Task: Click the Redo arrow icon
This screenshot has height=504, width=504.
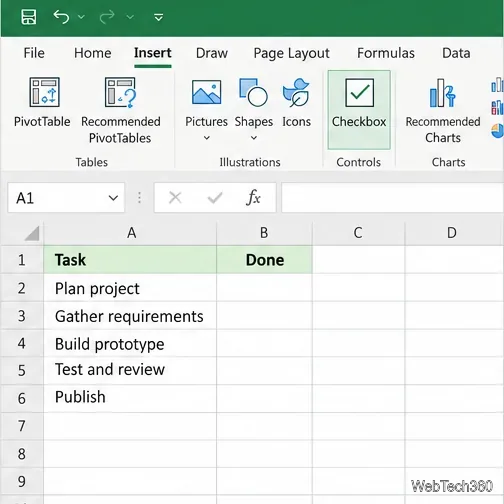Action: click(107, 17)
